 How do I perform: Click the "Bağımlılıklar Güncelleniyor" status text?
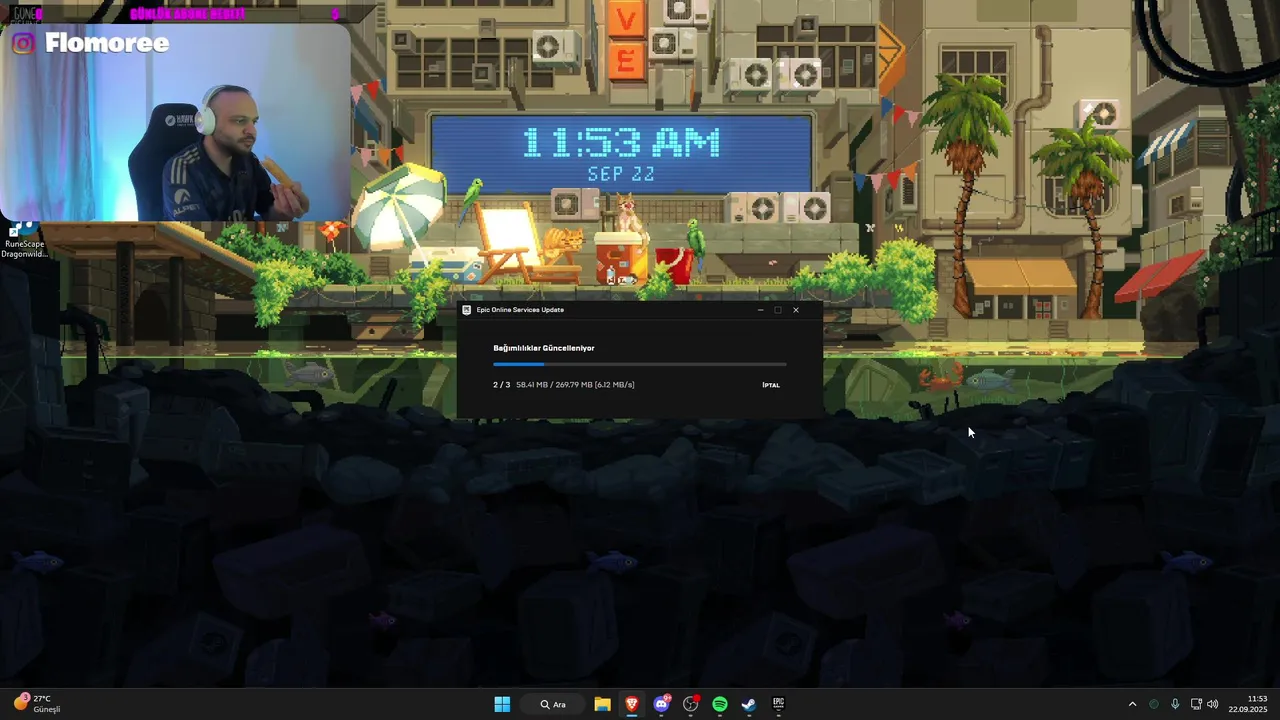[544, 348]
